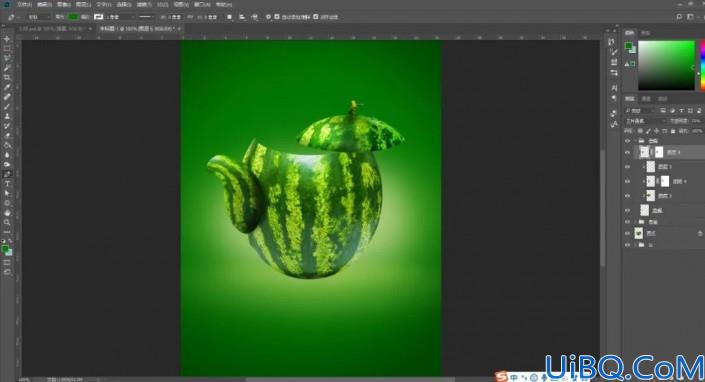Select the Move tool

pyautogui.click(x=7, y=40)
